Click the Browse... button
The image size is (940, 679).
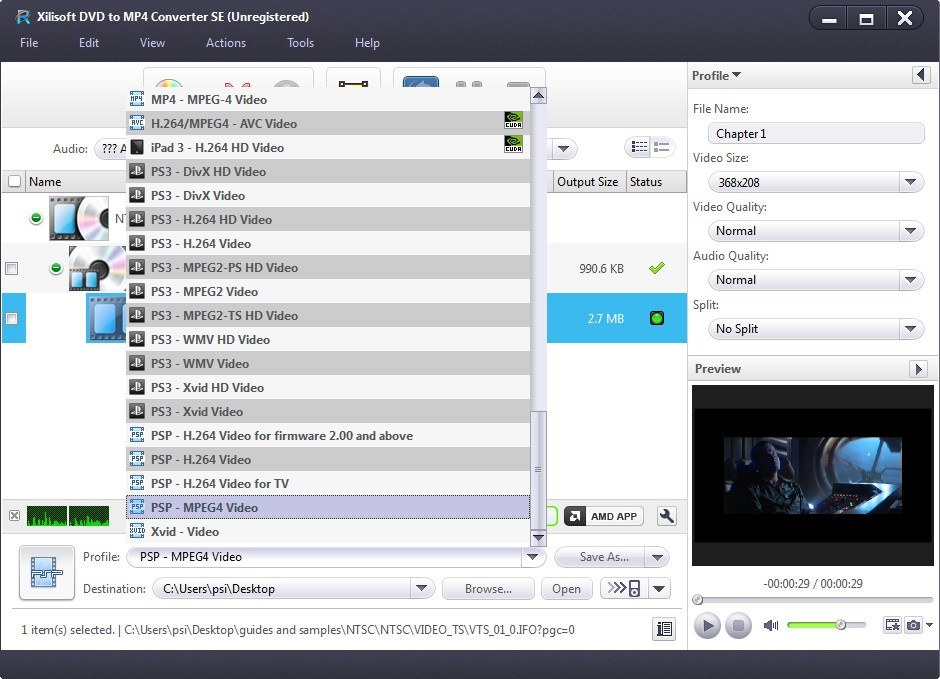point(488,589)
